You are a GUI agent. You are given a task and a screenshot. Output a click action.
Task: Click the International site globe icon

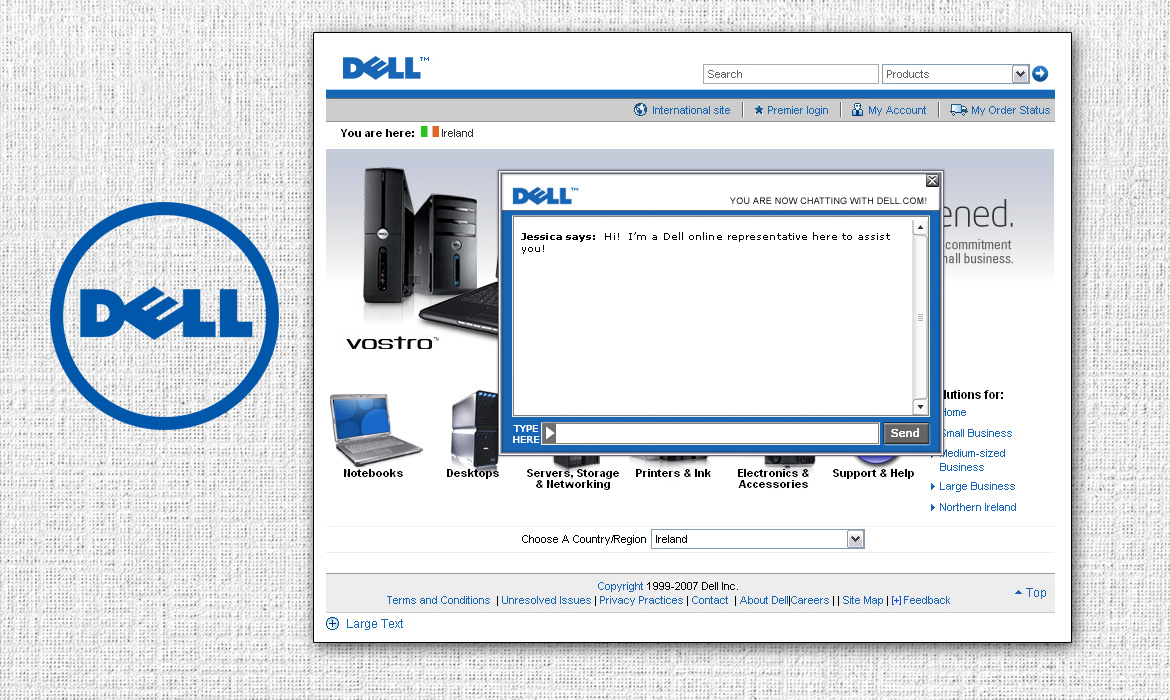pos(640,110)
